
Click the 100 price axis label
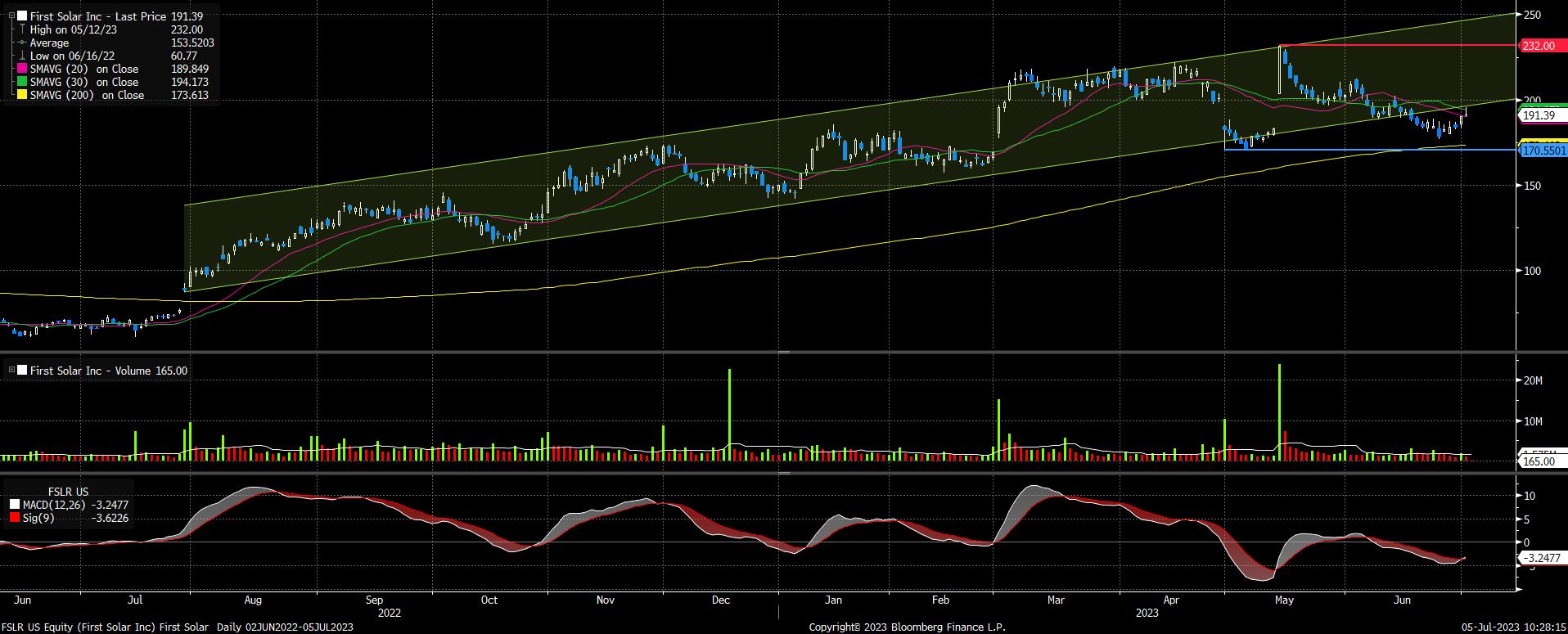pos(1533,271)
